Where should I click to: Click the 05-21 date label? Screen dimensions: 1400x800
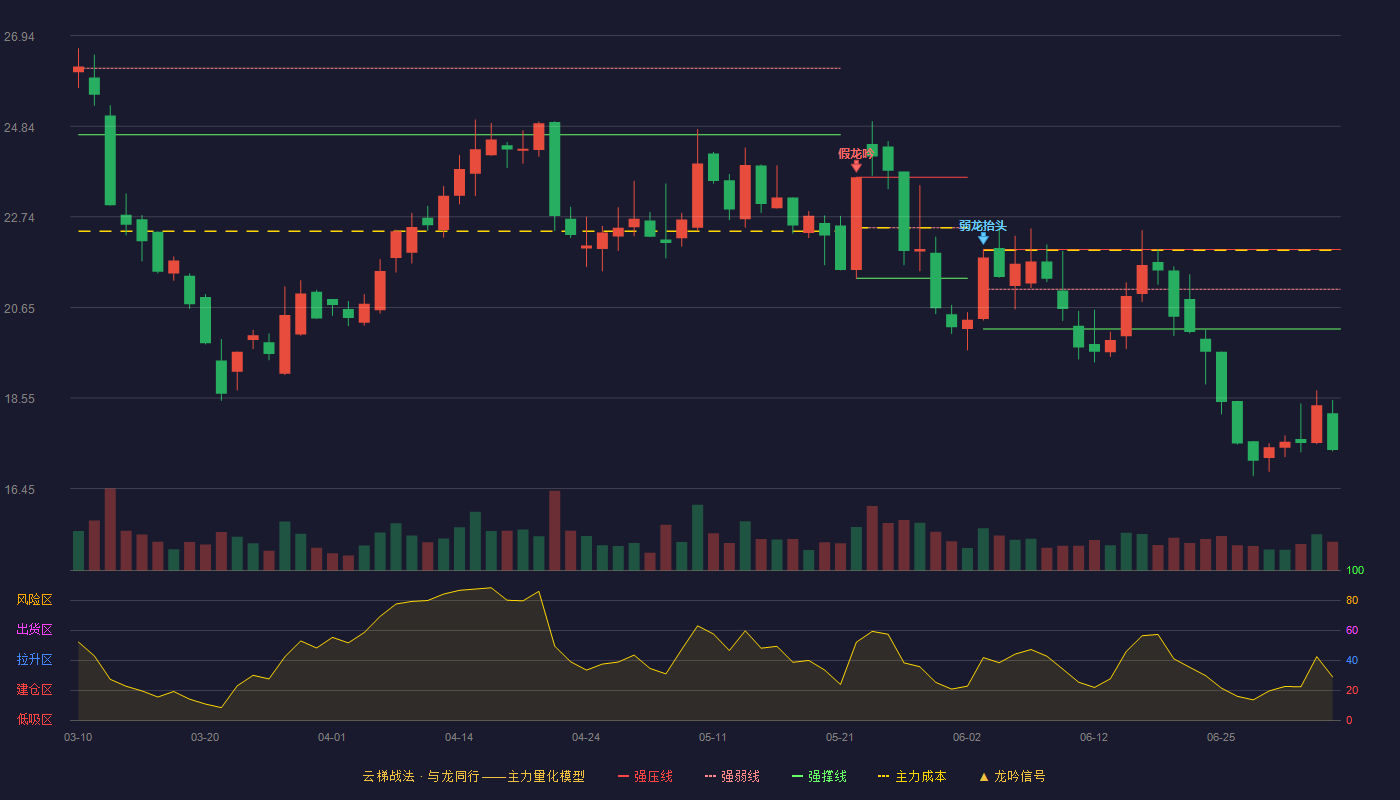[840, 737]
